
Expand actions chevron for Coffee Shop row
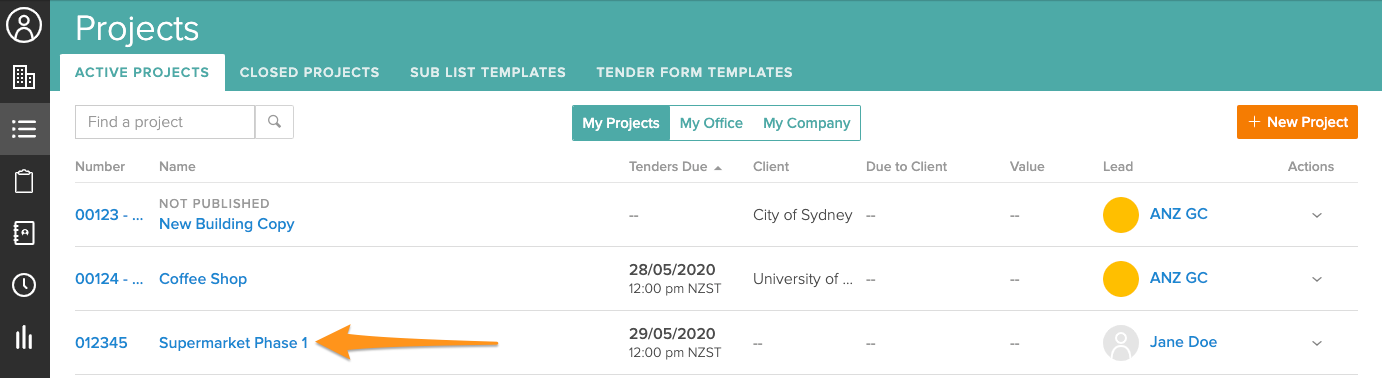tap(1317, 279)
